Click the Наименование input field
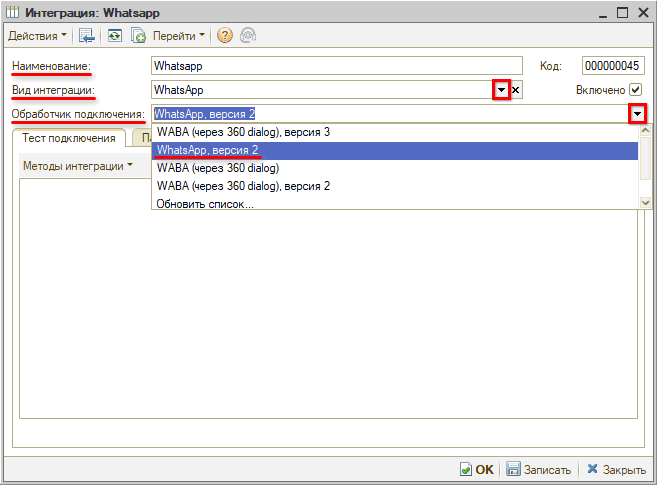 coord(336,66)
